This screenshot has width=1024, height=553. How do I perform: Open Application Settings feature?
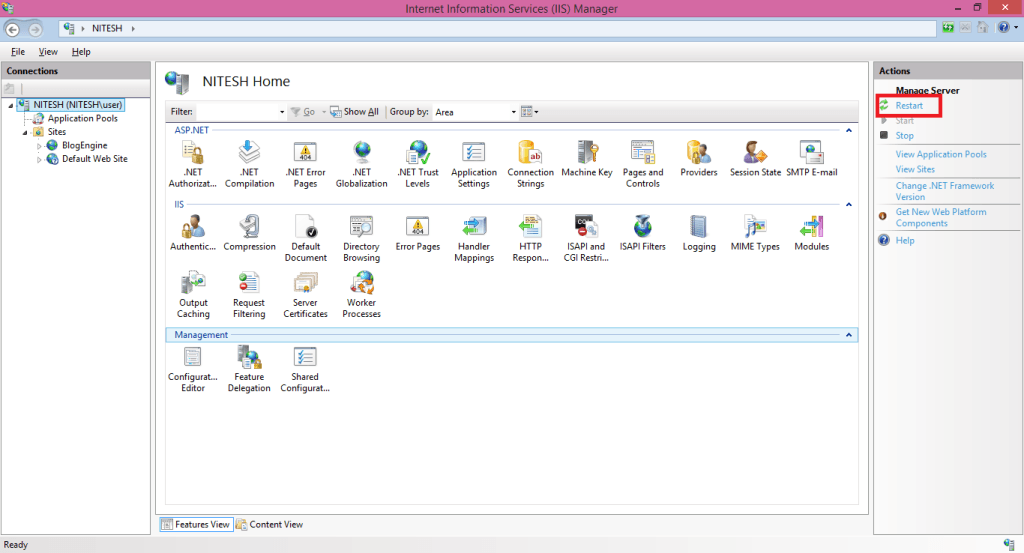[474, 165]
